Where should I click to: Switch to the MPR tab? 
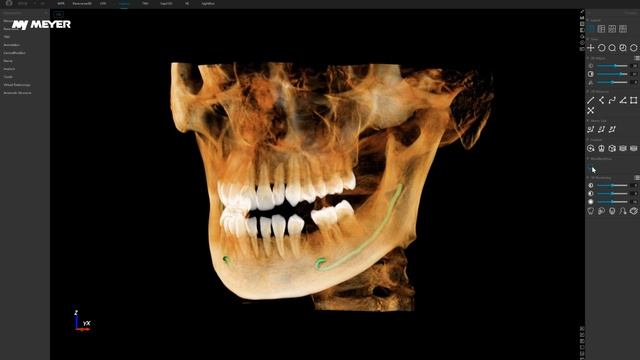pyautogui.click(x=61, y=3)
